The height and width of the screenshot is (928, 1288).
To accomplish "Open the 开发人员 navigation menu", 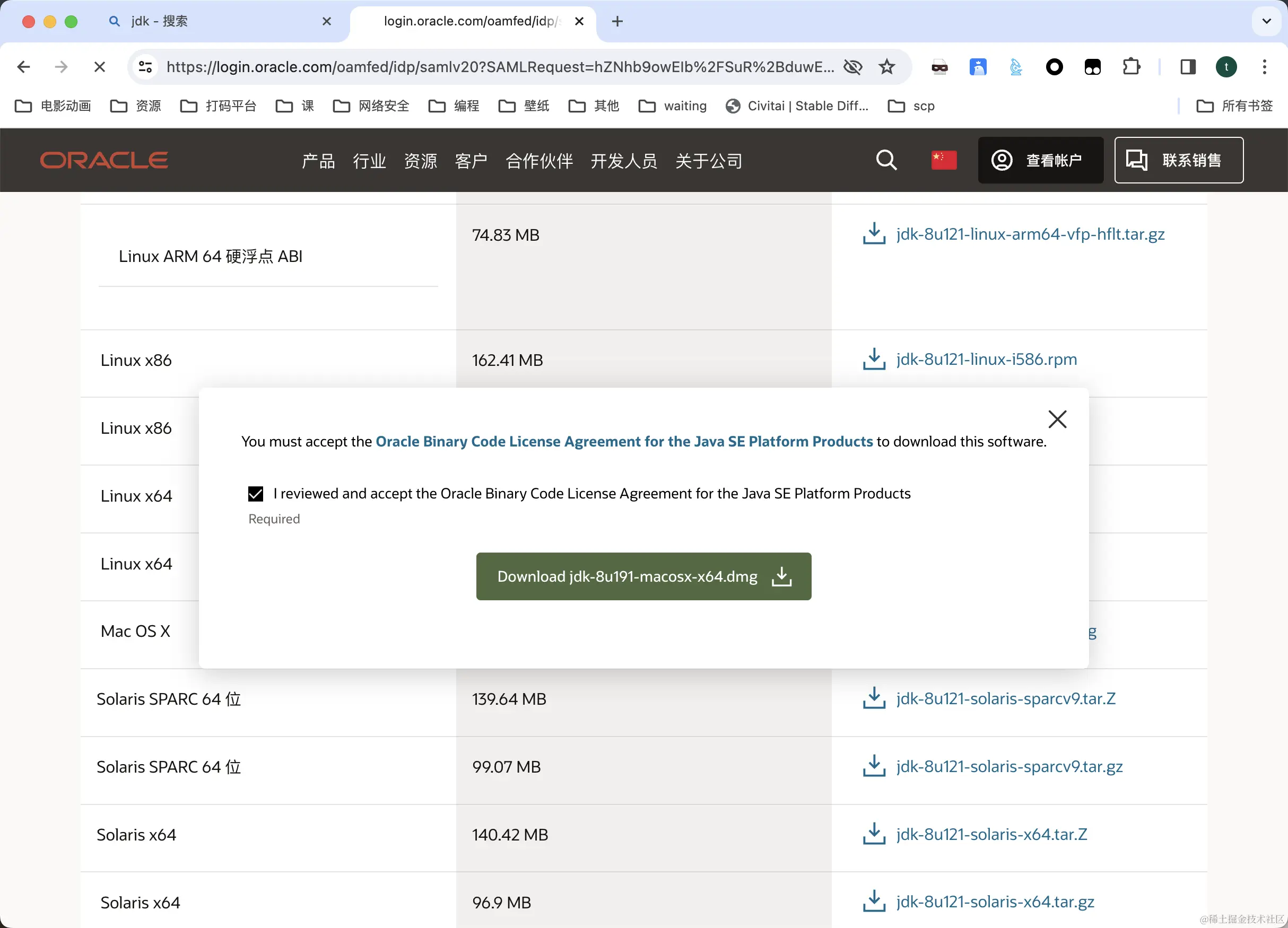I will click(623, 161).
